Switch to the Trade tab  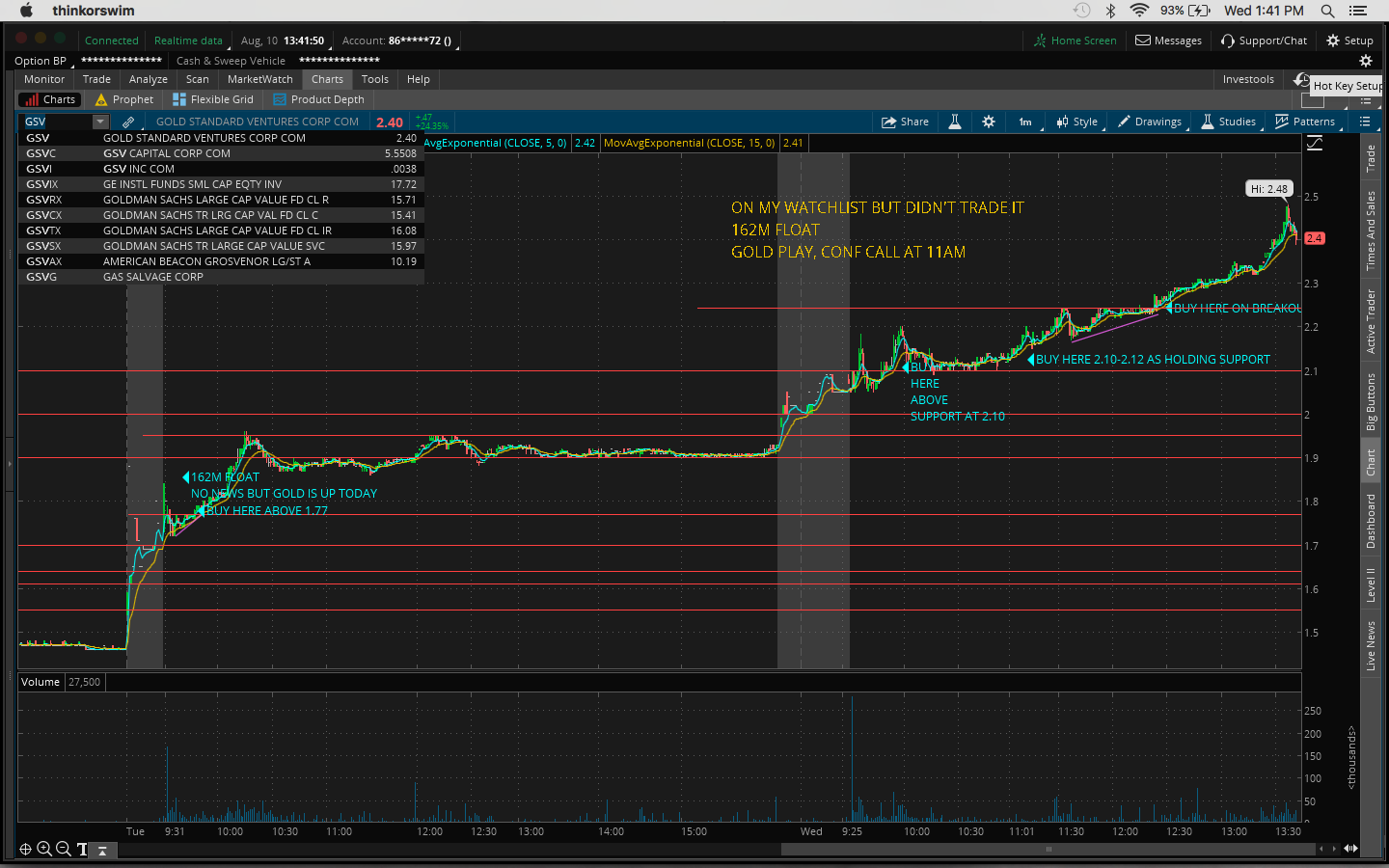(x=96, y=79)
